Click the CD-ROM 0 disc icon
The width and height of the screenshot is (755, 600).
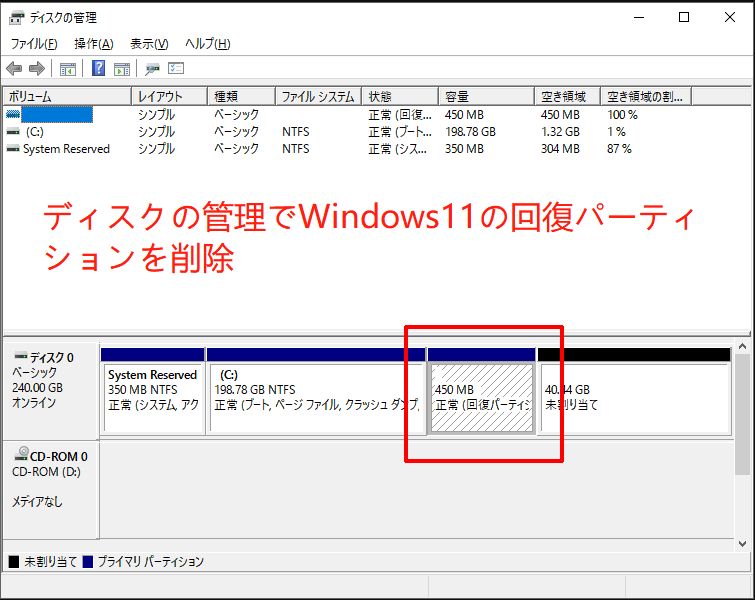(x=21, y=454)
